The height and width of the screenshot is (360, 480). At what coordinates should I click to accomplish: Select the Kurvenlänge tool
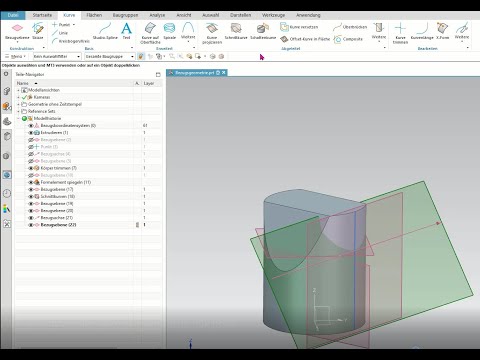click(x=422, y=31)
